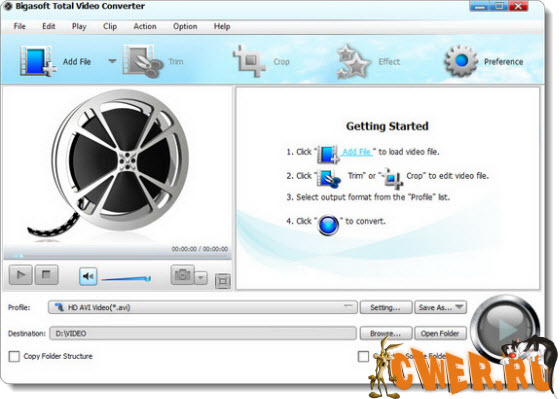Close the Bigasoft Total Video Converter window

pyautogui.click(x=519, y=6)
